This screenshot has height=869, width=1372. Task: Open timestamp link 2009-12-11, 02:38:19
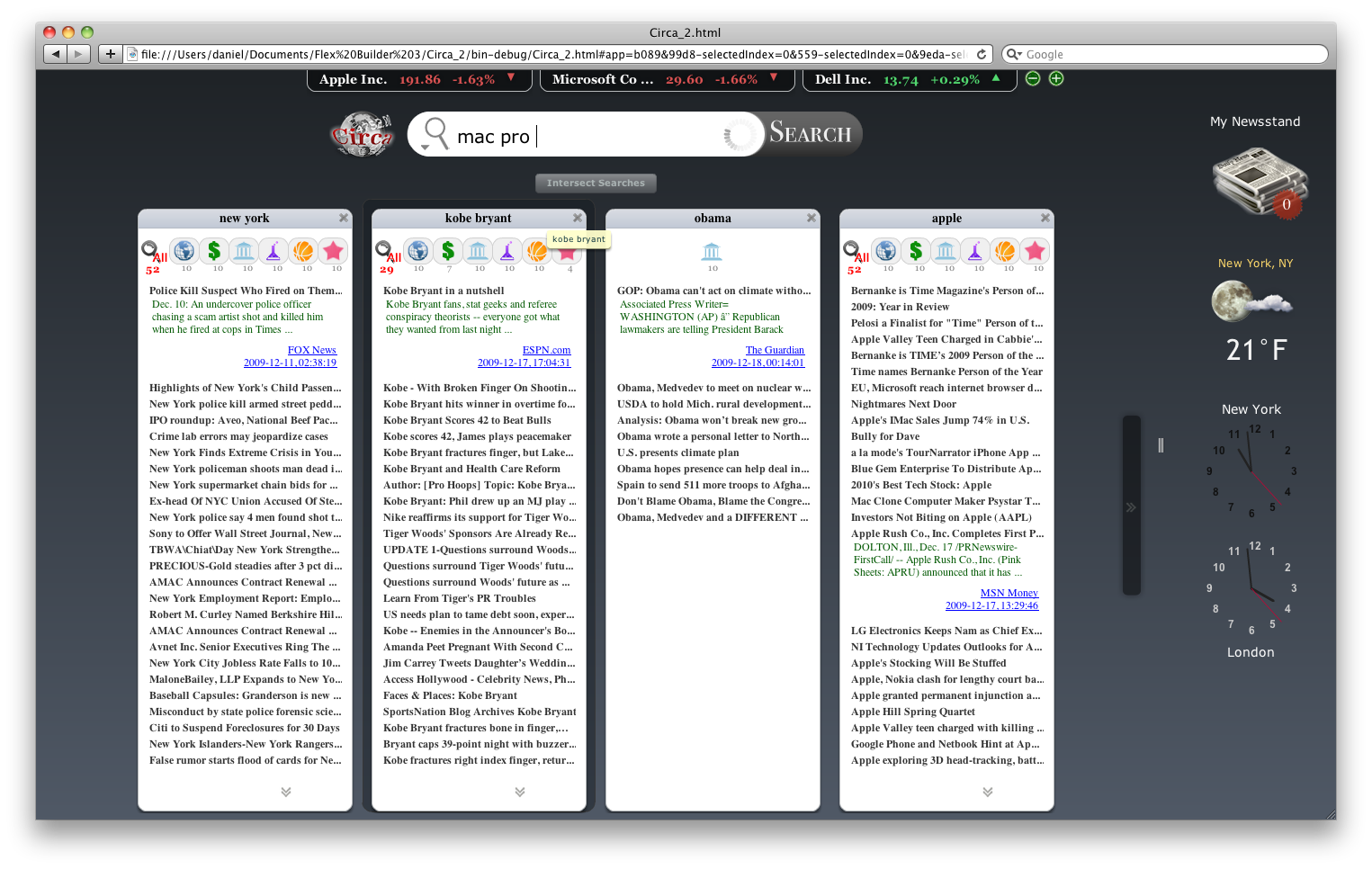[290, 363]
